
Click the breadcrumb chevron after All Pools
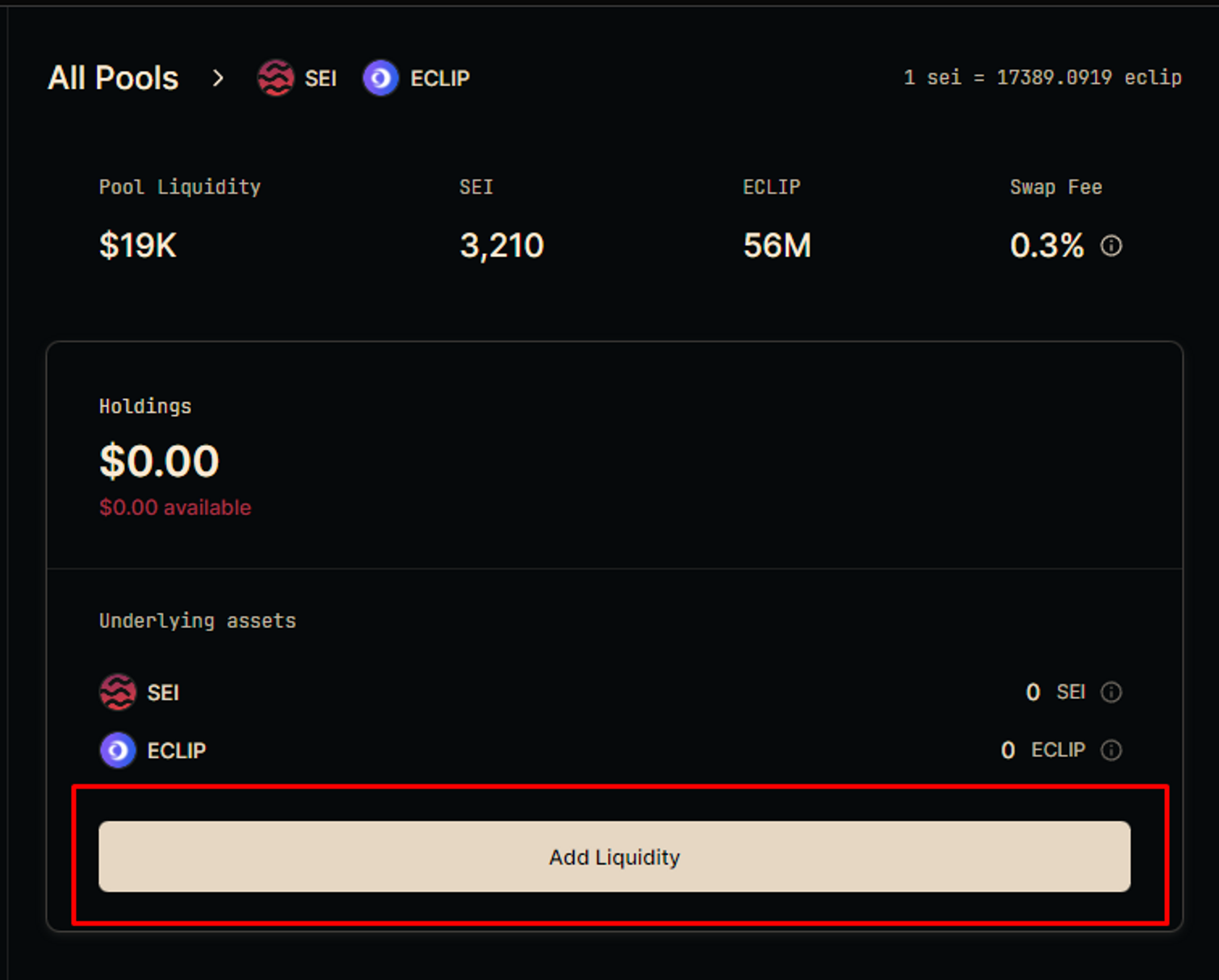(218, 78)
